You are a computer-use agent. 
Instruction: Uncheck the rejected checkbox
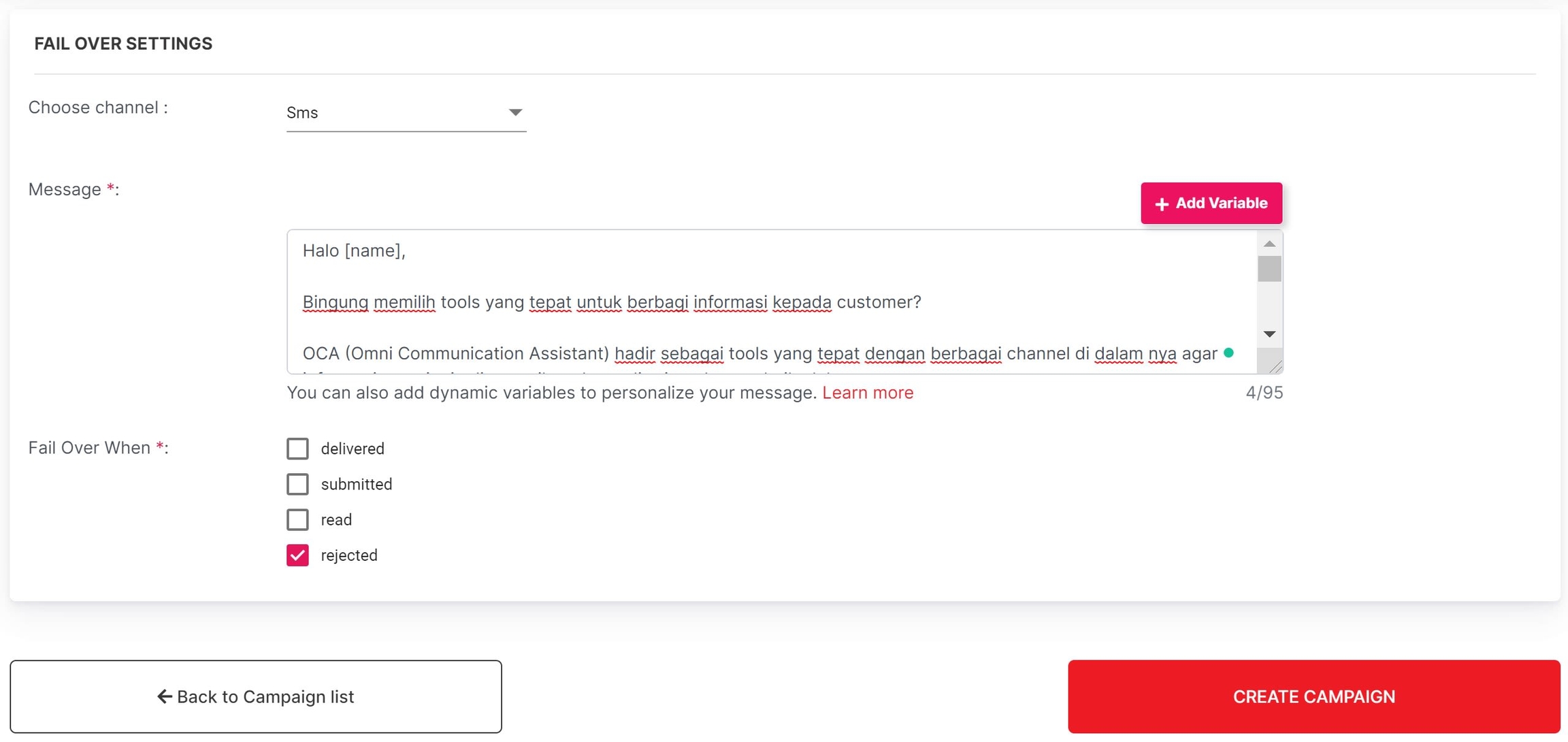[x=297, y=555]
